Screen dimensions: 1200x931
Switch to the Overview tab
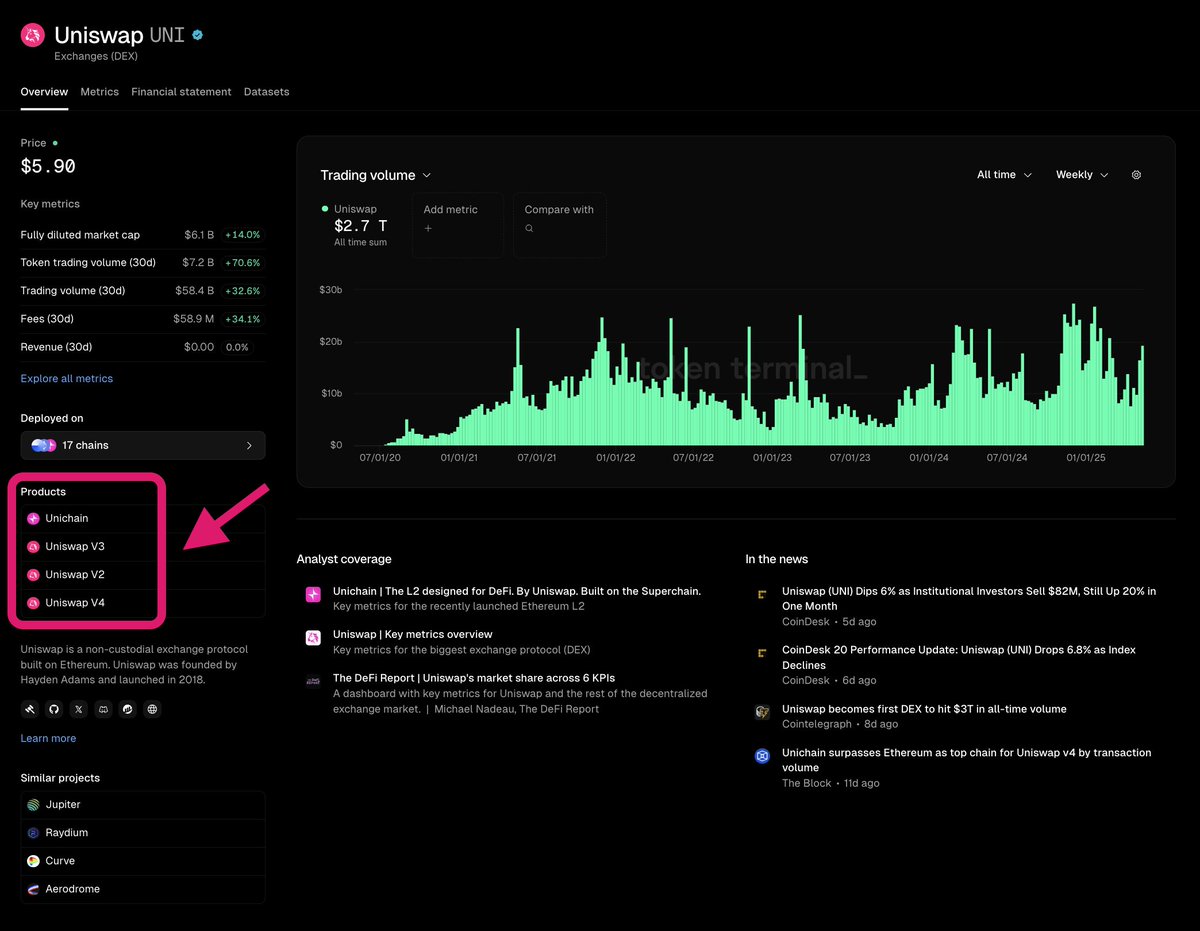point(44,92)
